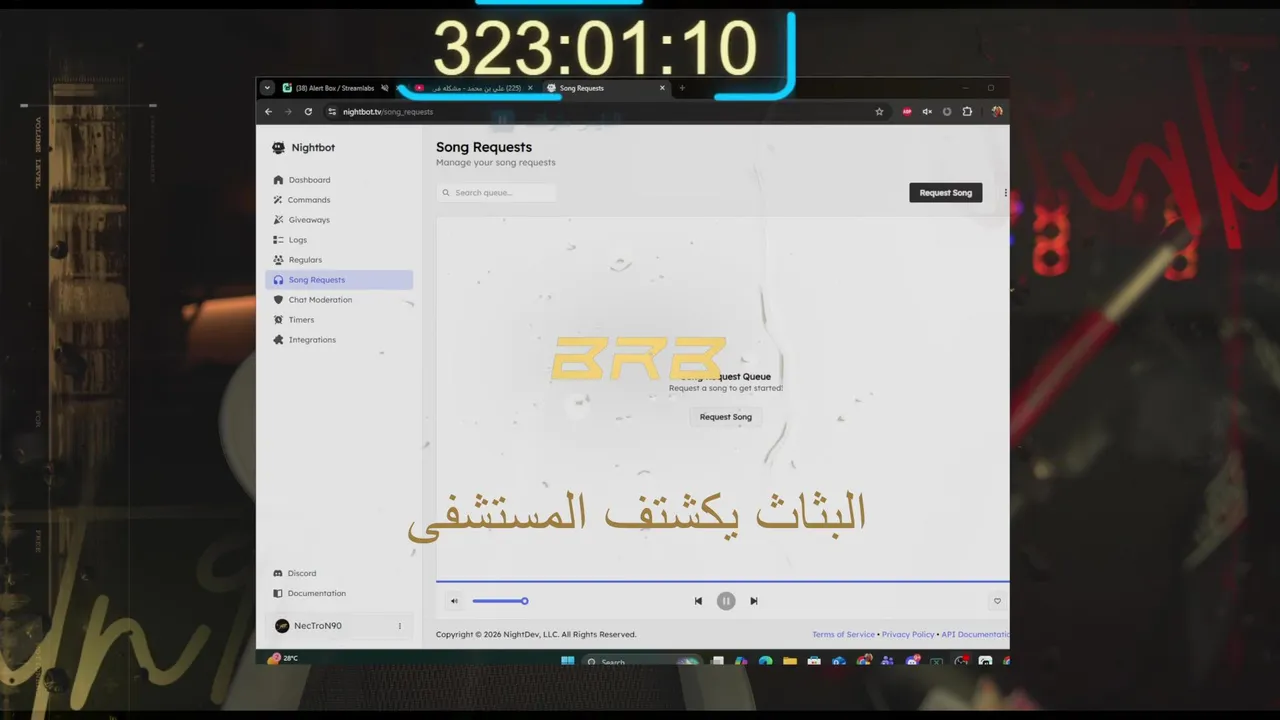Open the Dashboard page in Nightbot sidebar
This screenshot has width=1280, height=720.
pos(339,180)
